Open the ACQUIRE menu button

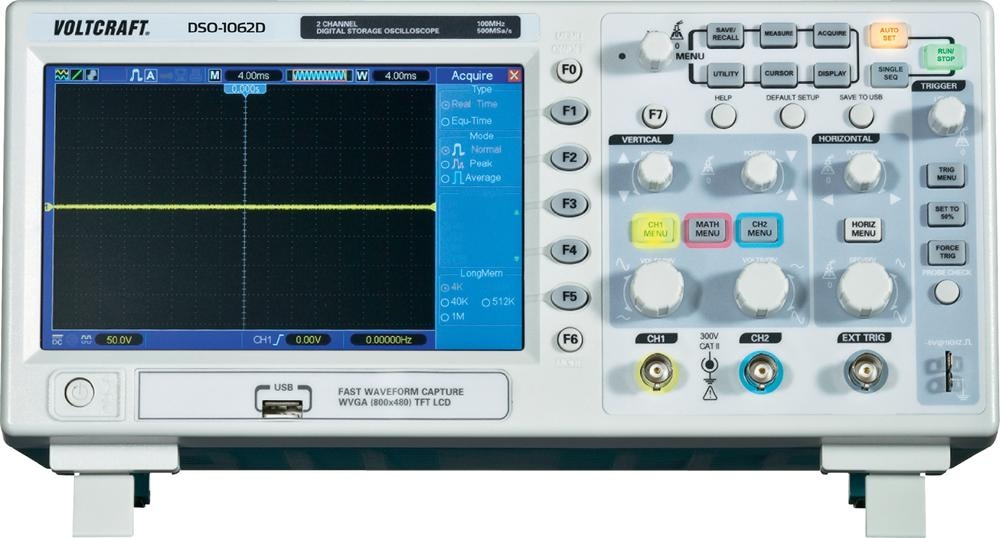click(832, 34)
